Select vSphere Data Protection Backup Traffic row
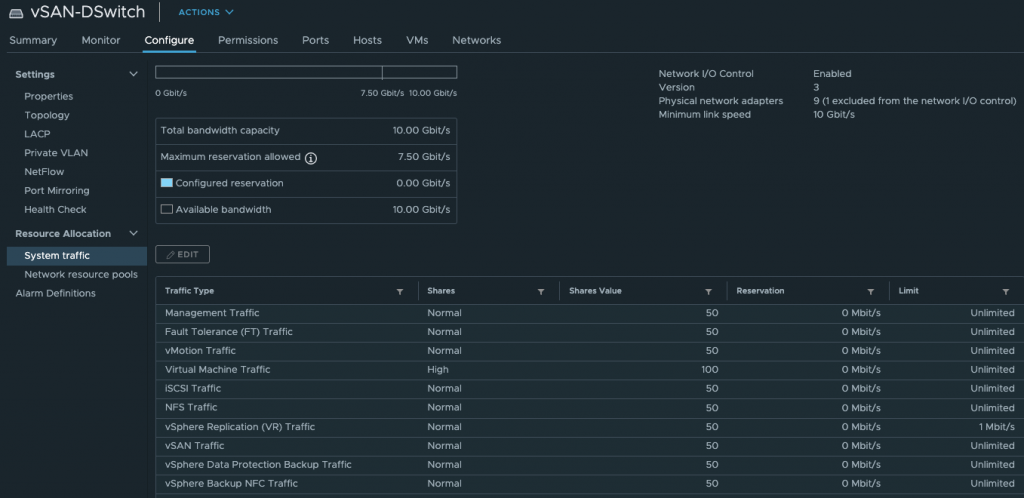 [x=590, y=465]
